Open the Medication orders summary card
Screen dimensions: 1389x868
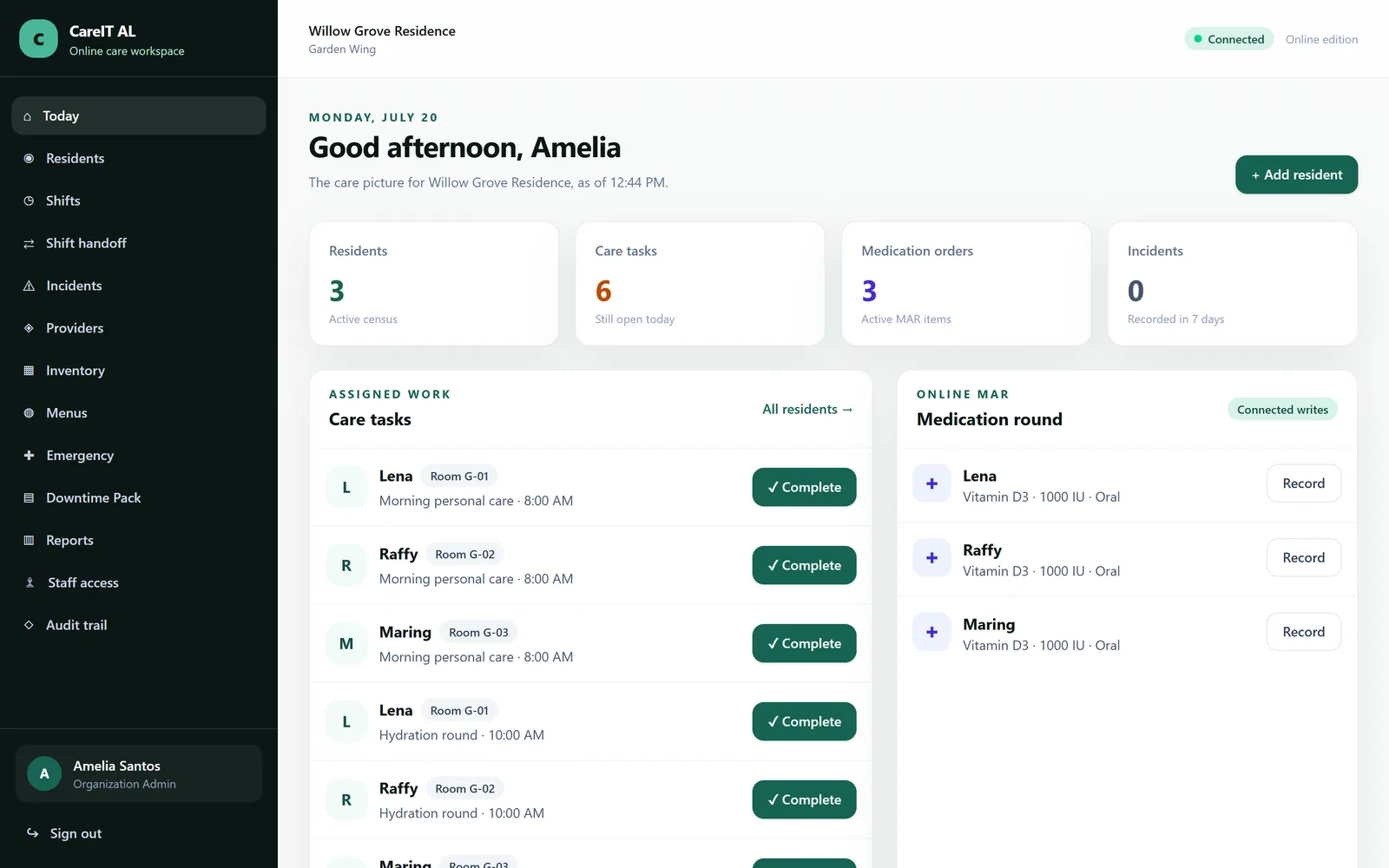point(966,284)
